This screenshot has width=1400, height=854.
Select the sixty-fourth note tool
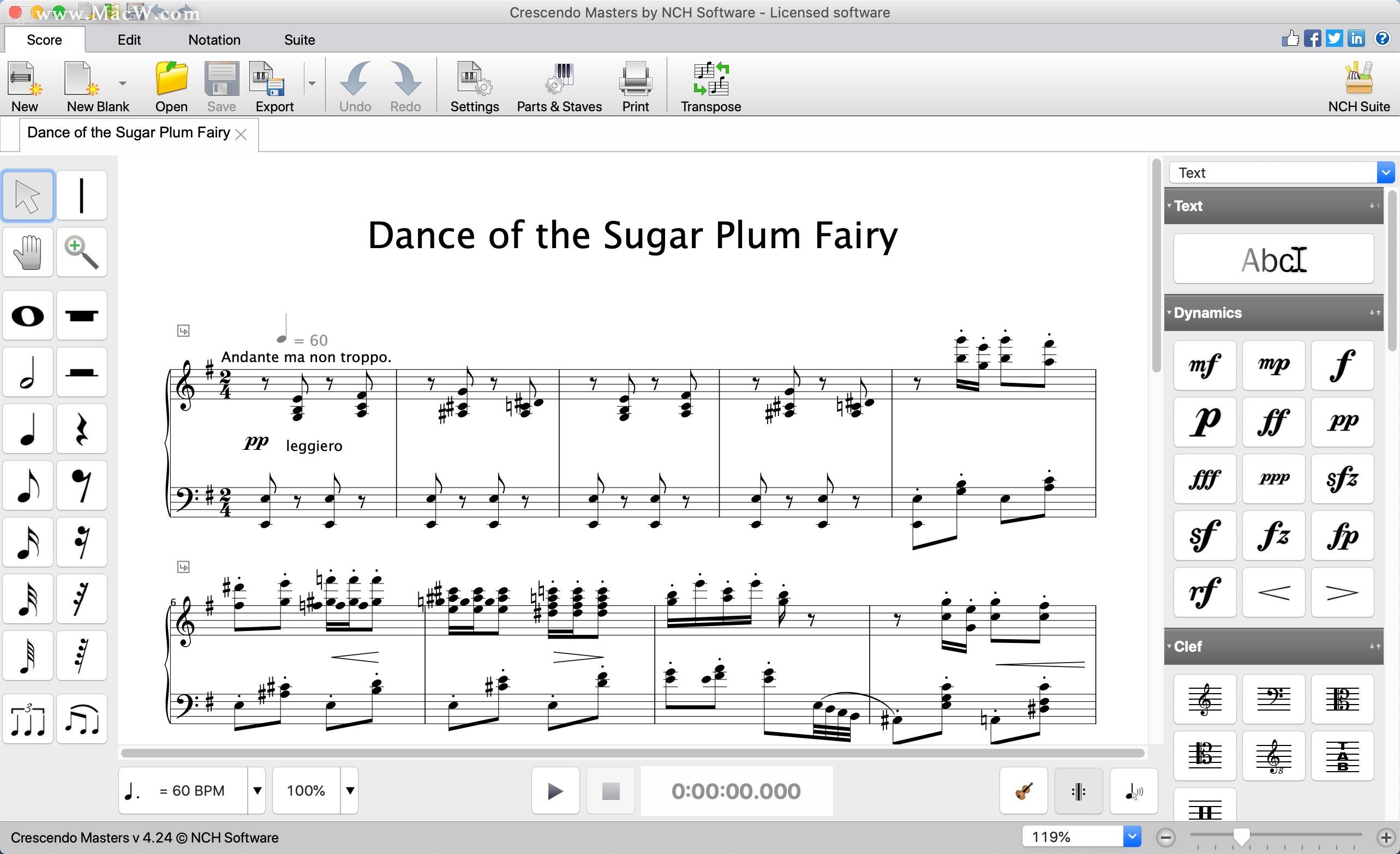pyautogui.click(x=28, y=656)
